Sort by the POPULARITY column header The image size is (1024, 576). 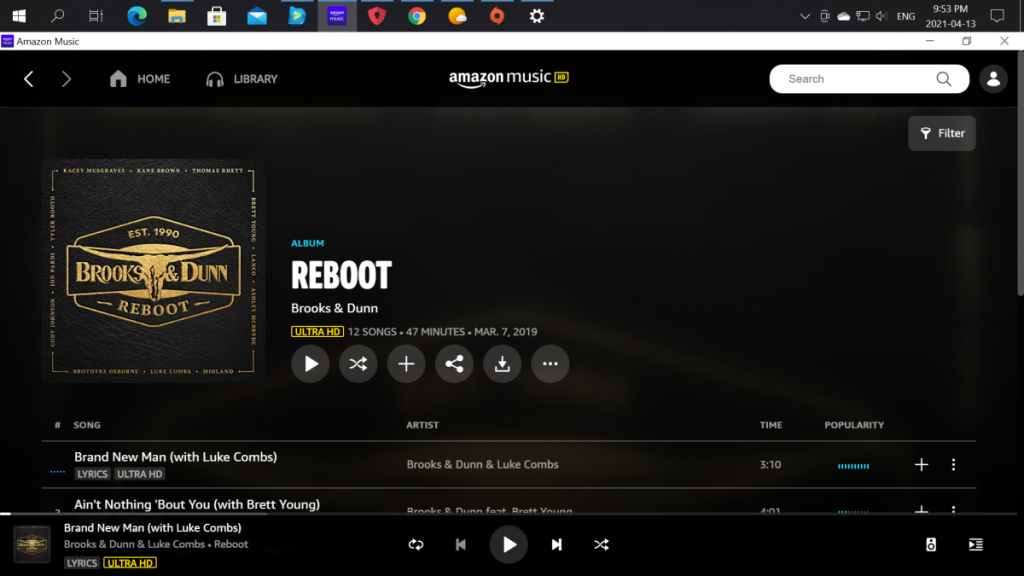854,425
